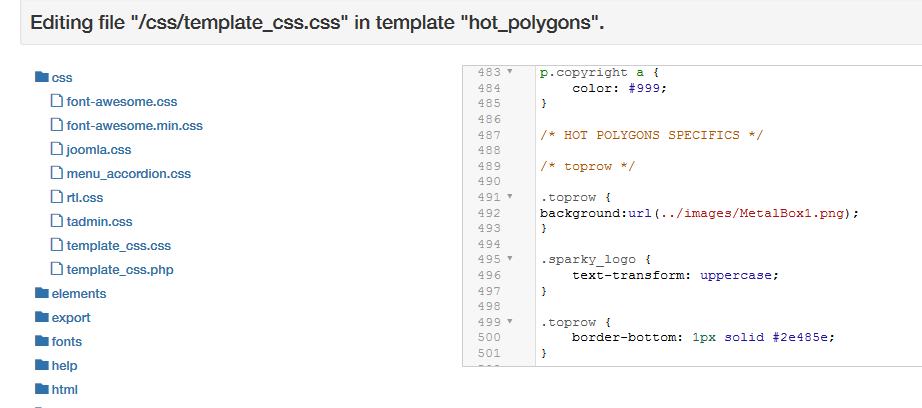Click the elements folder icon
The width and height of the screenshot is (922, 408).
tap(42, 293)
